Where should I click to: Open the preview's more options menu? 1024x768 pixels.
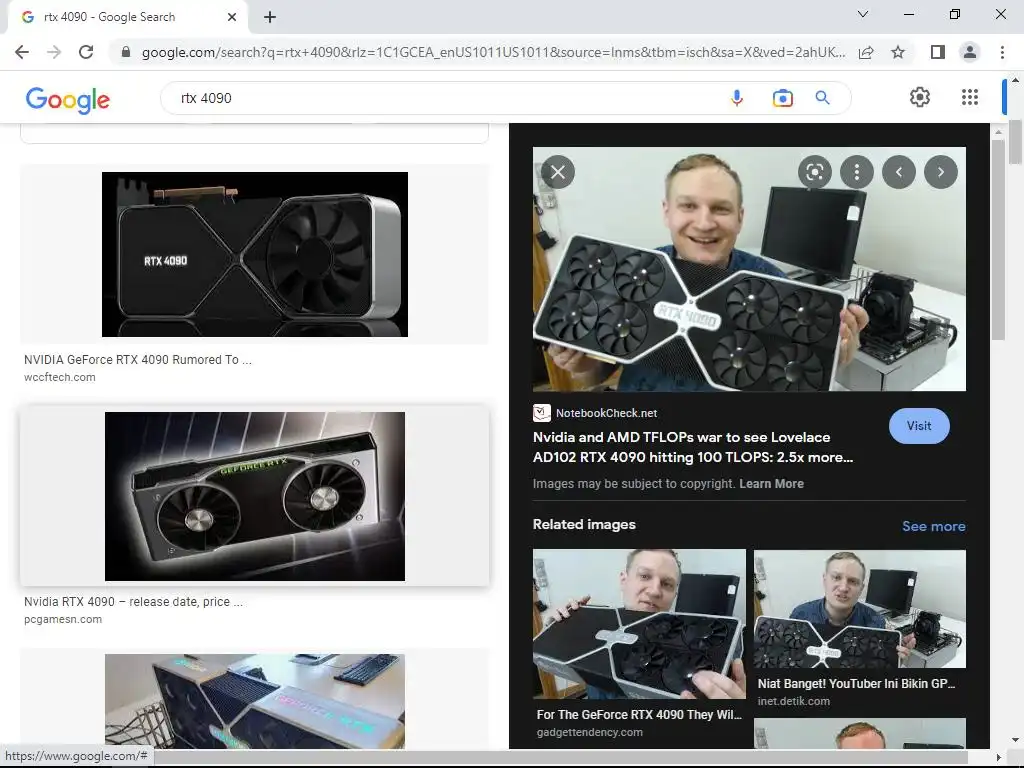pyautogui.click(x=856, y=172)
